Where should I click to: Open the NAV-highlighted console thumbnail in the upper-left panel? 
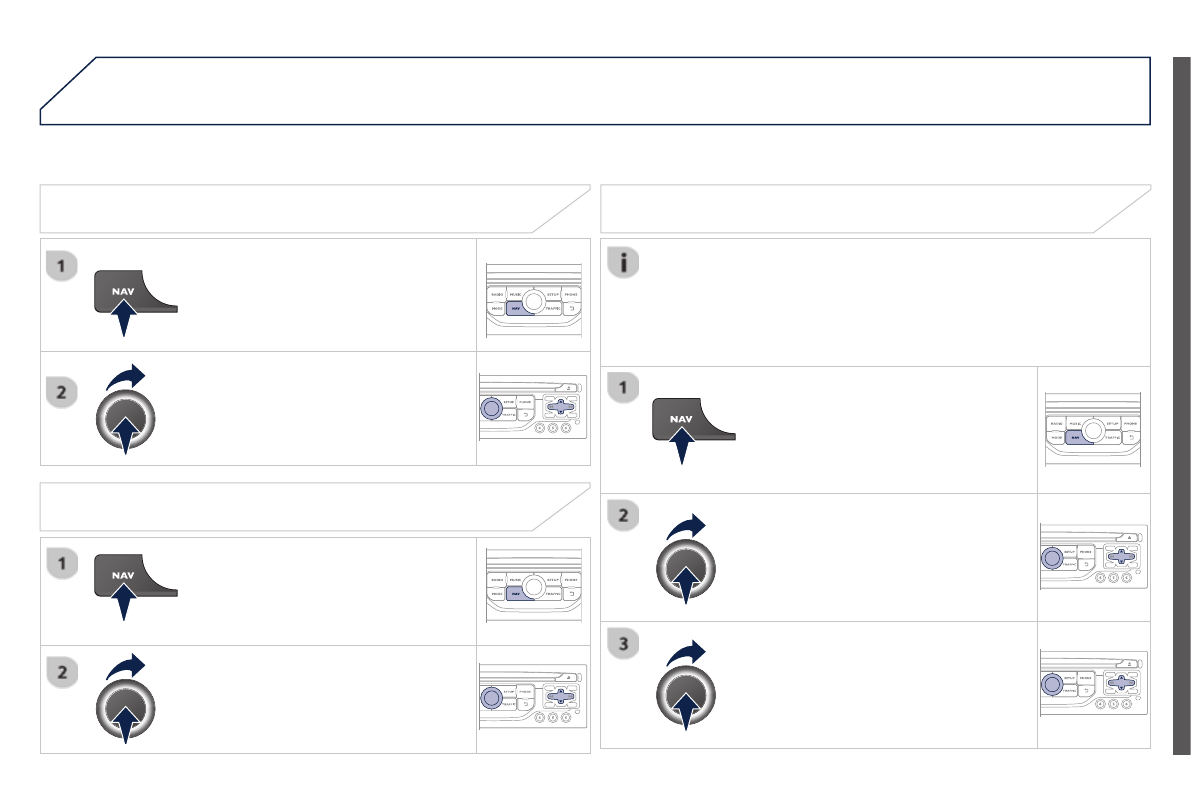pyautogui.click(x=532, y=296)
